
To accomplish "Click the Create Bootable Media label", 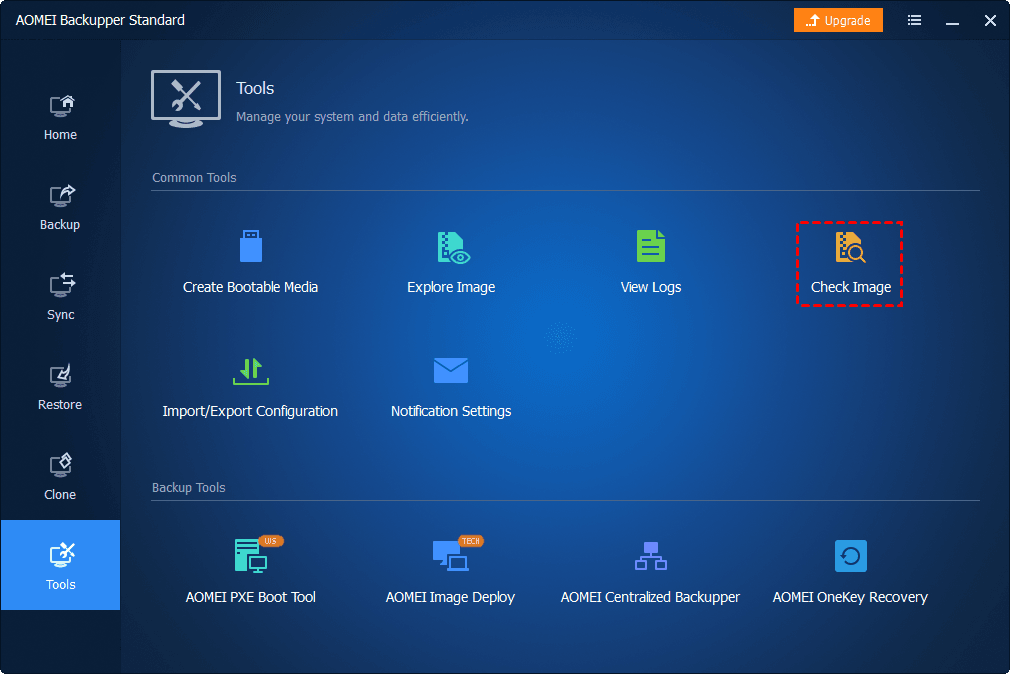I will pyautogui.click(x=251, y=287).
